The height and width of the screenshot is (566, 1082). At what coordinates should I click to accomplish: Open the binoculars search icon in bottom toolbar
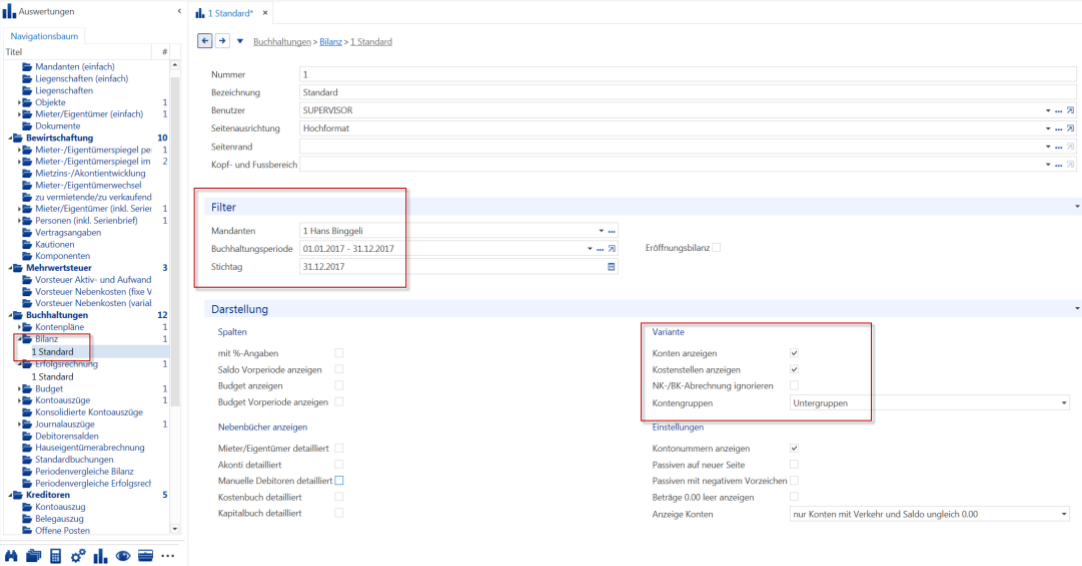click(11, 556)
